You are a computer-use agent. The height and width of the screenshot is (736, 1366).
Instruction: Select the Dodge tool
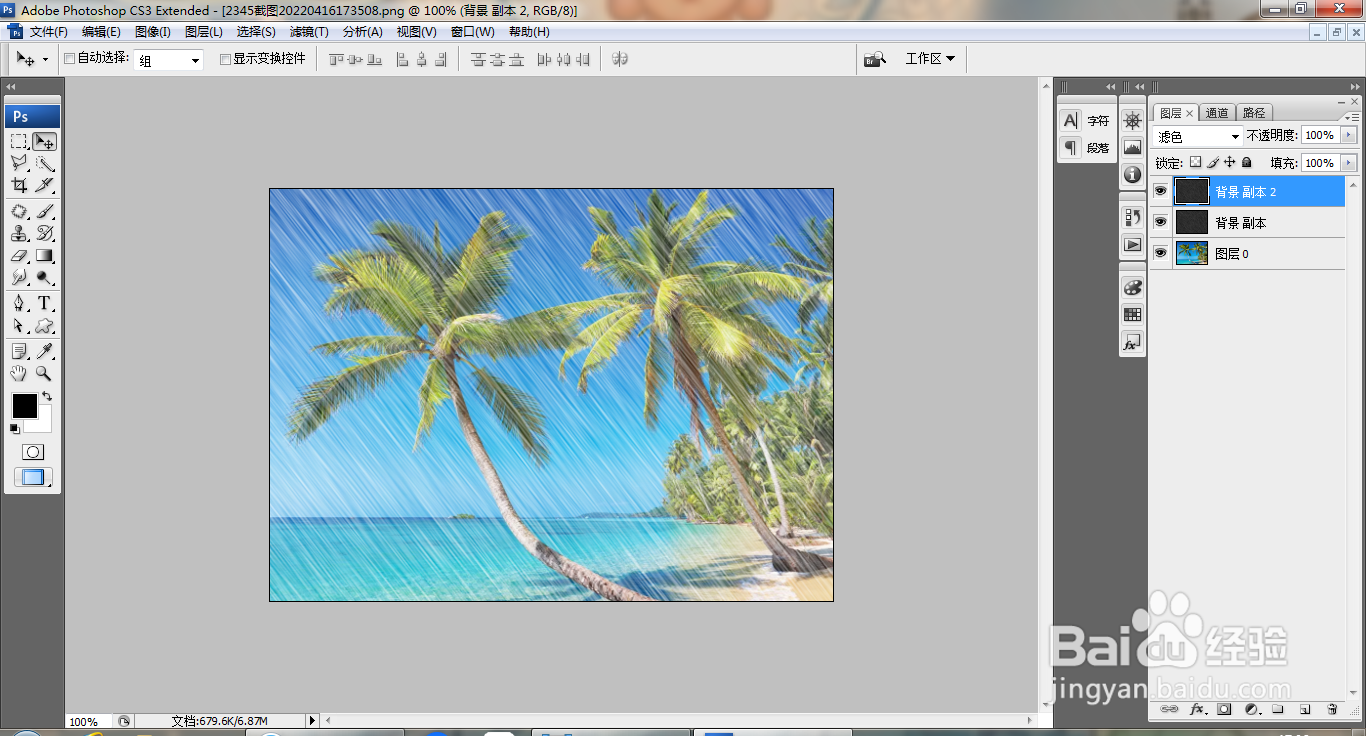pos(45,277)
